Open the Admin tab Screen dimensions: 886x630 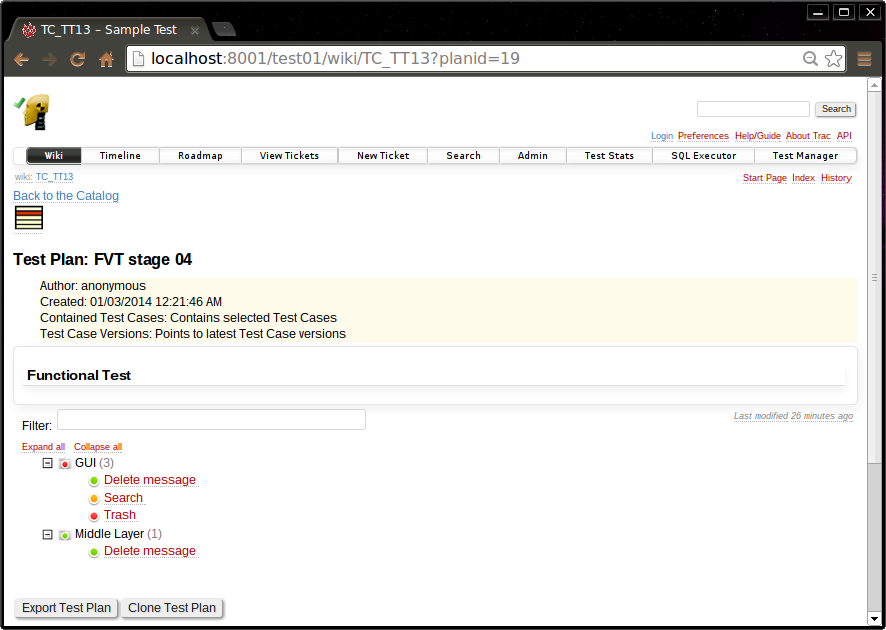pyautogui.click(x=532, y=155)
